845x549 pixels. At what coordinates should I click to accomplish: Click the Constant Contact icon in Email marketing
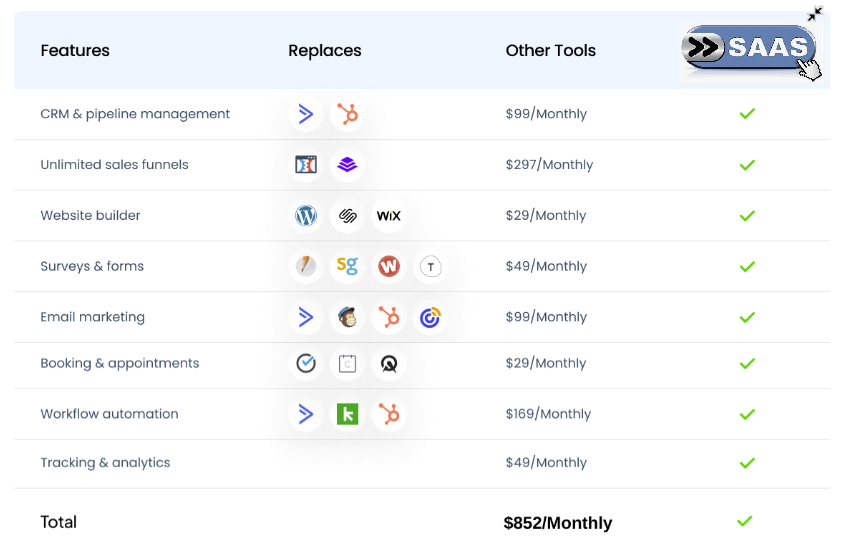click(x=430, y=318)
